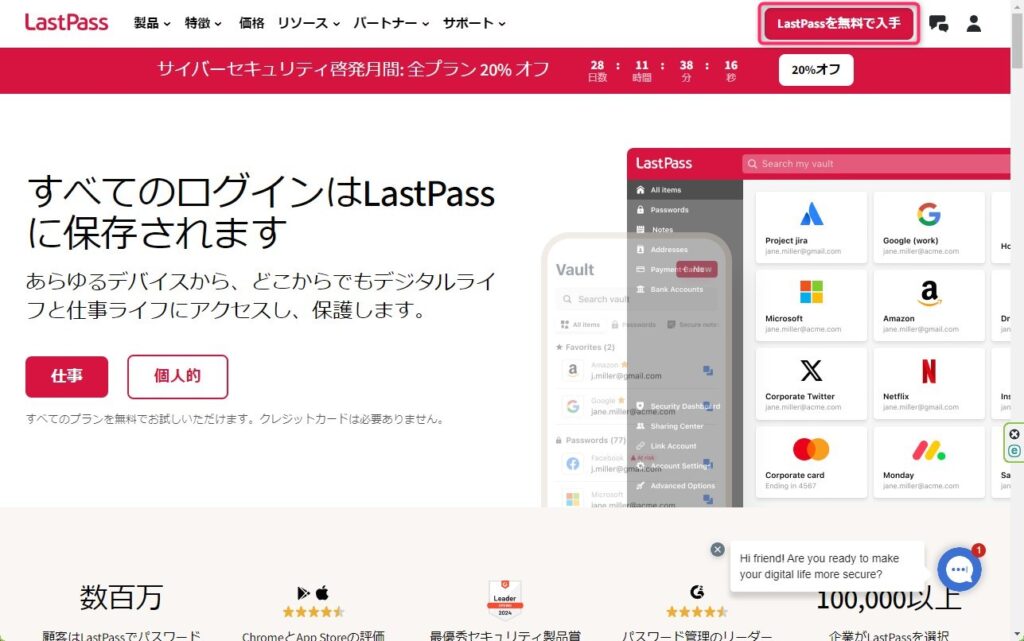Open the chat contact icon in the header
Image resolution: width=1024 pixels, height=641 pixels.
point(938,24)
